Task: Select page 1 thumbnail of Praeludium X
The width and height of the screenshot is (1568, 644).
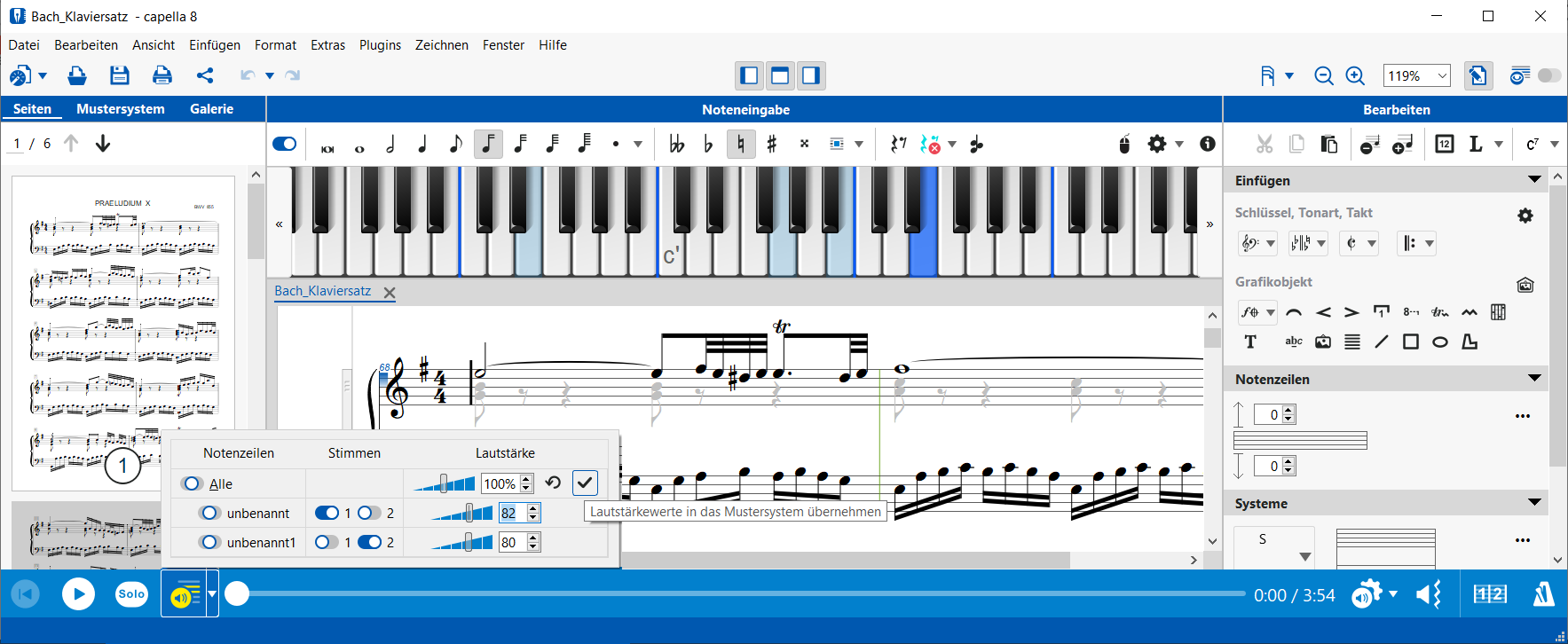Action: (x=123, y=333)
